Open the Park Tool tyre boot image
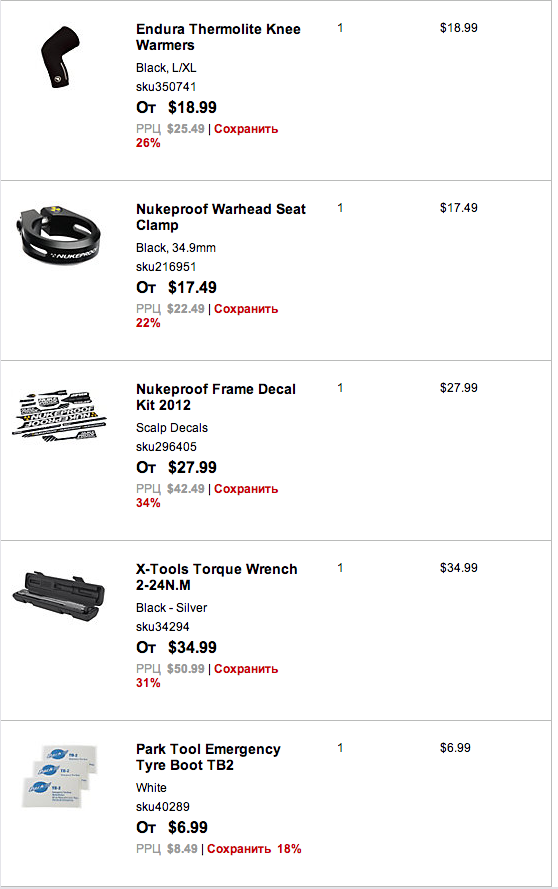The height and width of the screenshot is (889, 558). pos(60,776)
